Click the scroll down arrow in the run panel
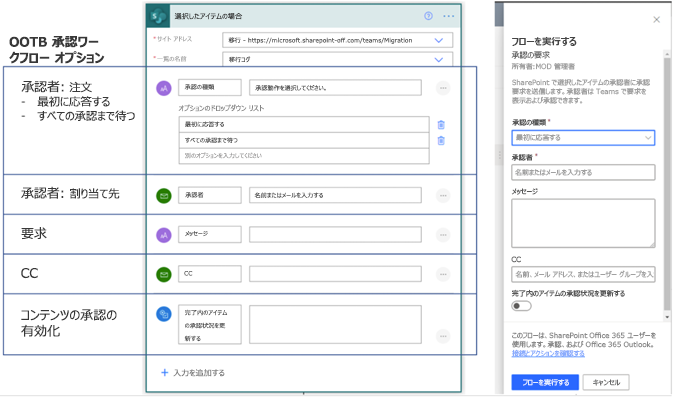Viewport: 677px width, 399px height. pos(668,317)
